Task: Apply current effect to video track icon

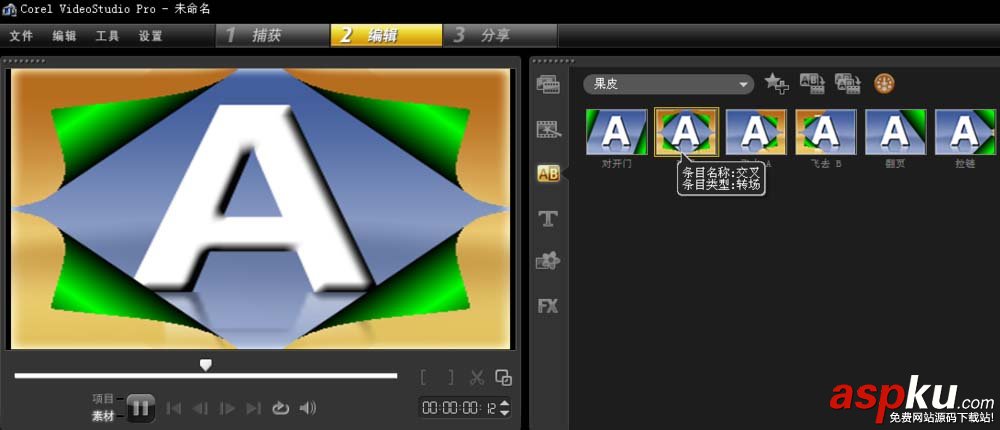Action: [812, 84]
